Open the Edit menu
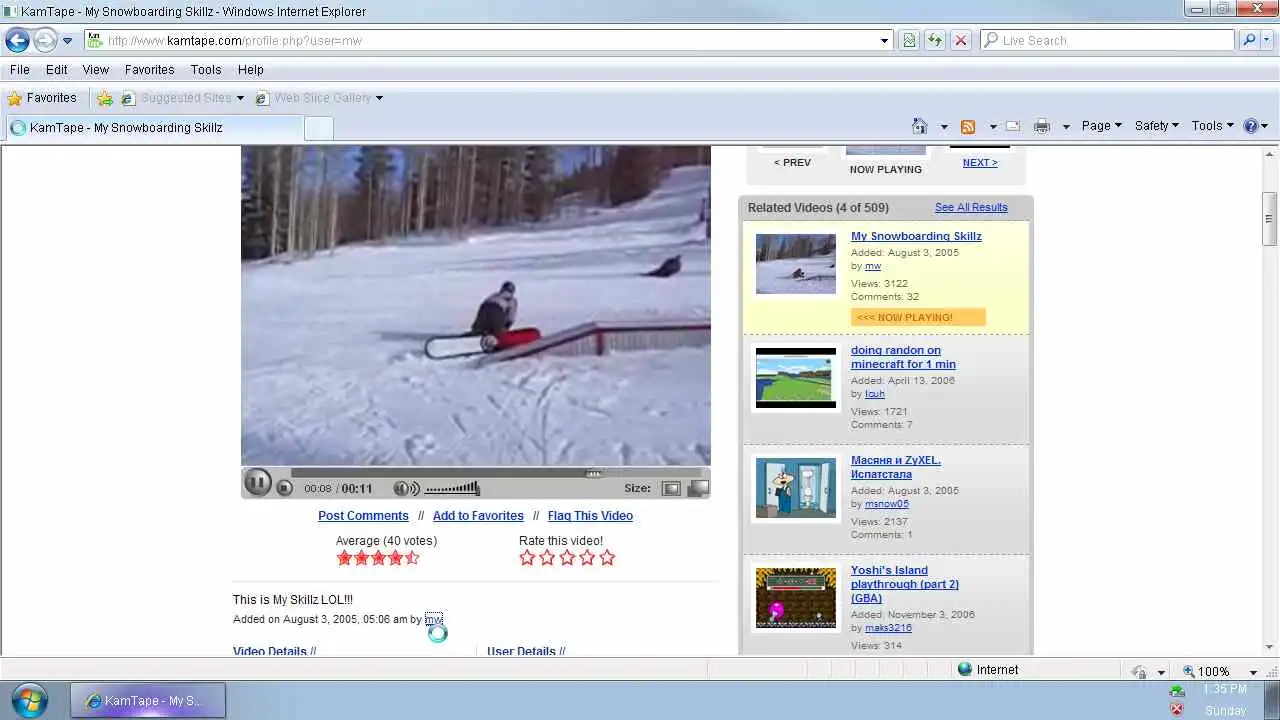The height and width of the screenshot is (720, 1280). (57, 70)
